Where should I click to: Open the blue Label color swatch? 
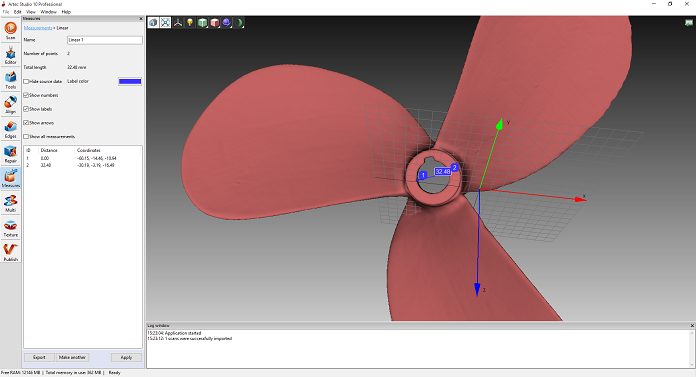coord(130,81)
